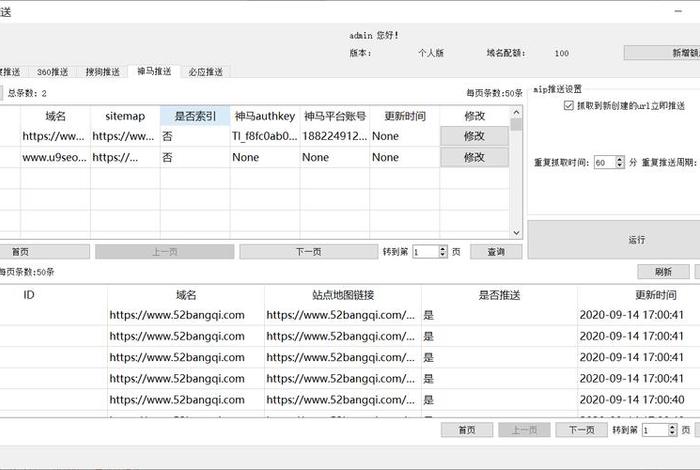Viewport: 700px width, 470px height.
Task: Click the 神马authkey column header
Action: click(x=265, y=116)
